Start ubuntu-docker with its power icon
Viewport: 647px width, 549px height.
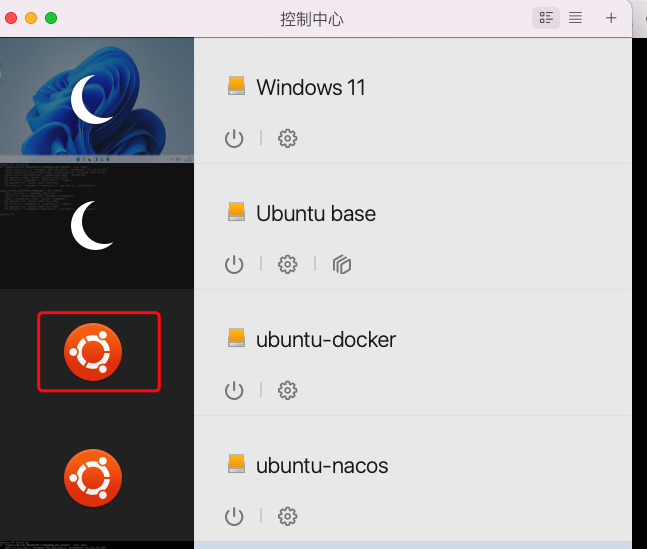(x=234, y=390)
